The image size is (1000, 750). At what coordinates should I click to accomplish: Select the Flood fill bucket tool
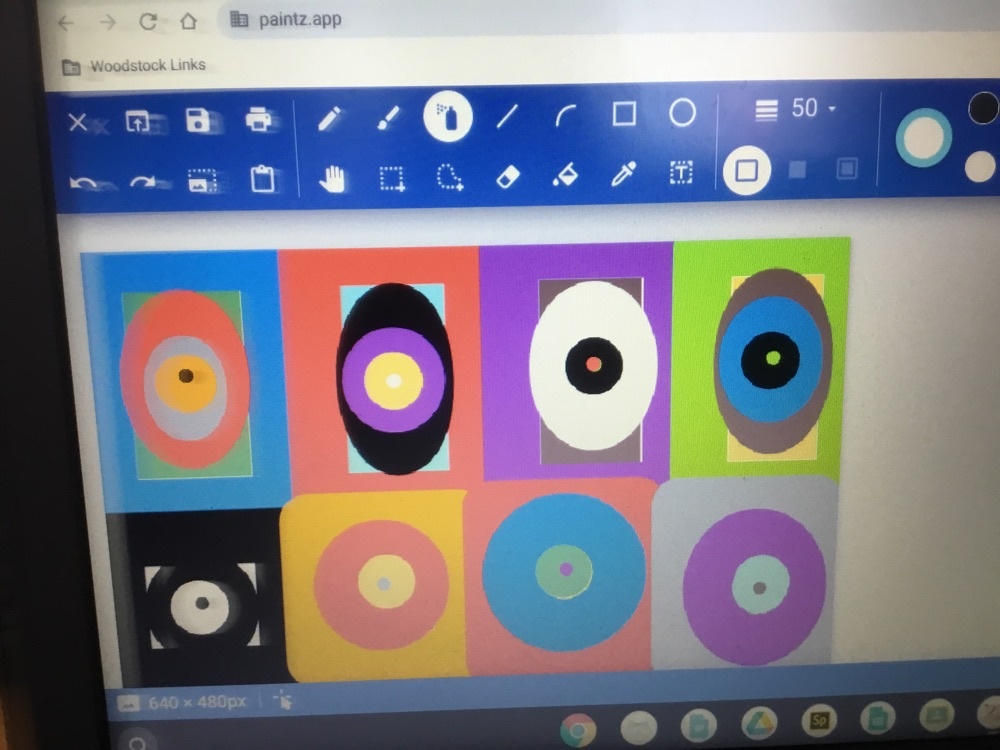(x=566, y=175)
